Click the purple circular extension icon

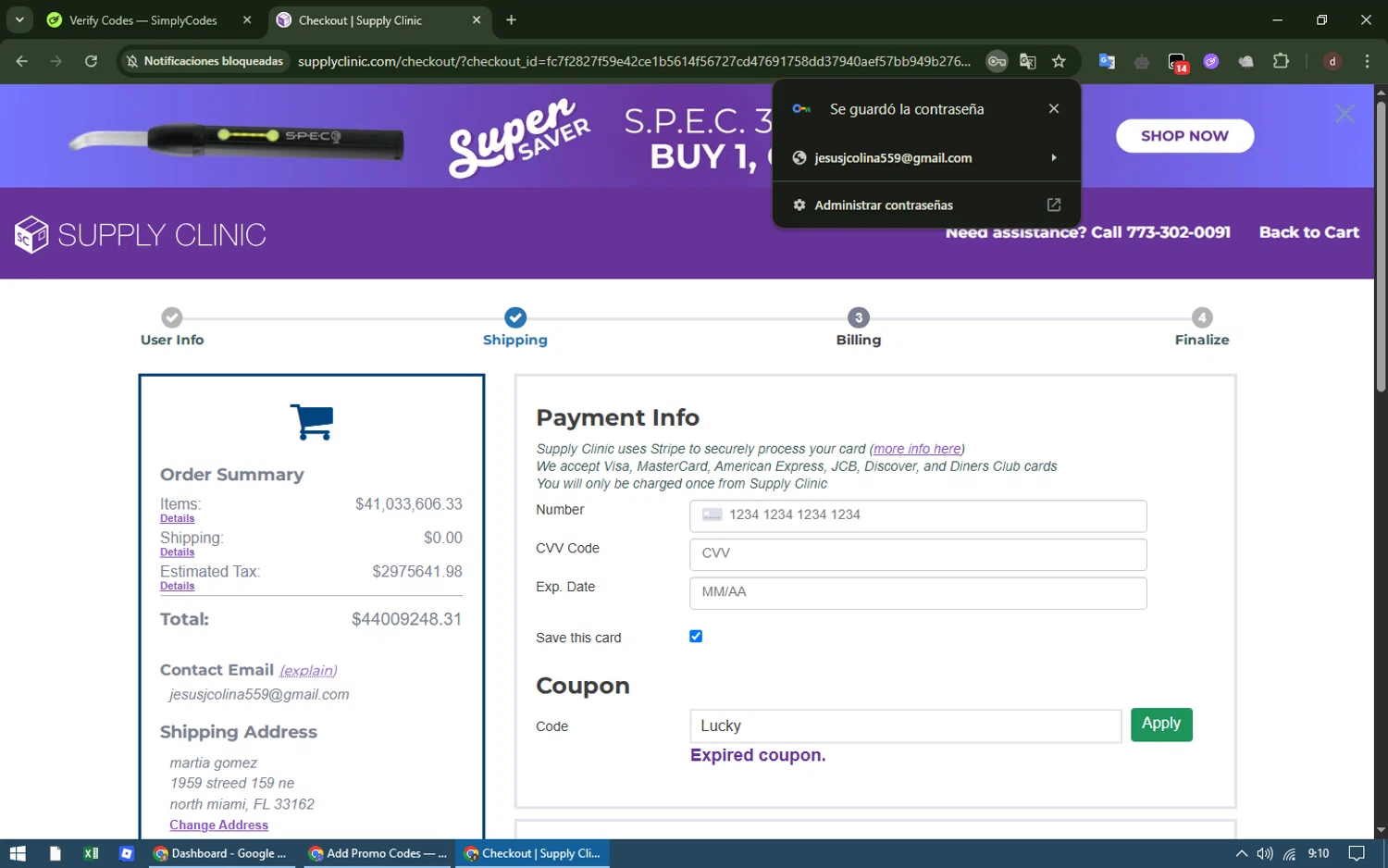click(x=1211, y=61)
